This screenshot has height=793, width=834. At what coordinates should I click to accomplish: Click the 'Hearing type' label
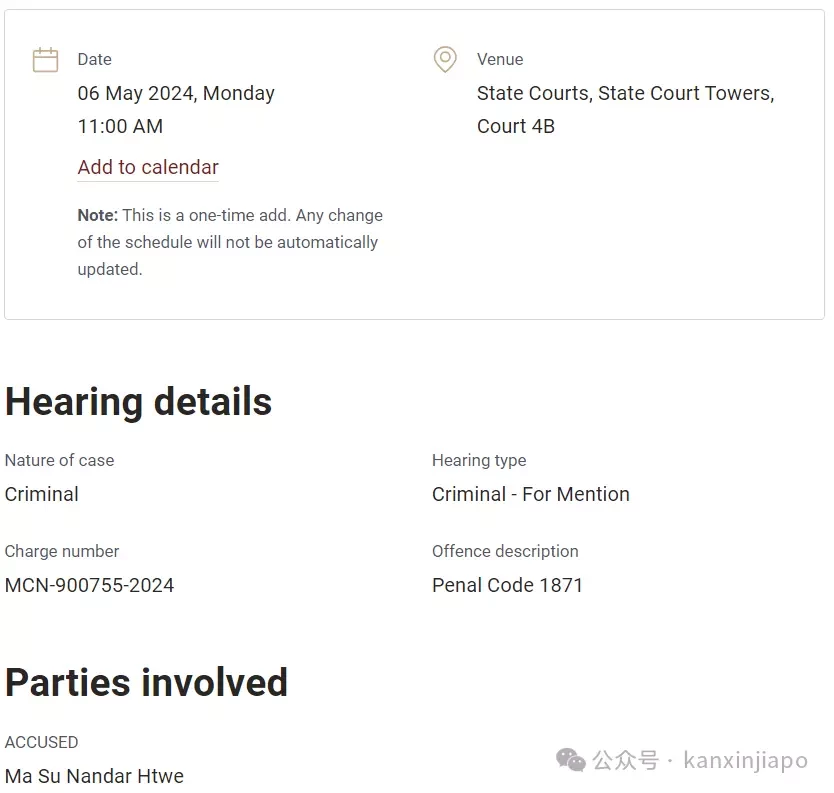pos(479,460)
